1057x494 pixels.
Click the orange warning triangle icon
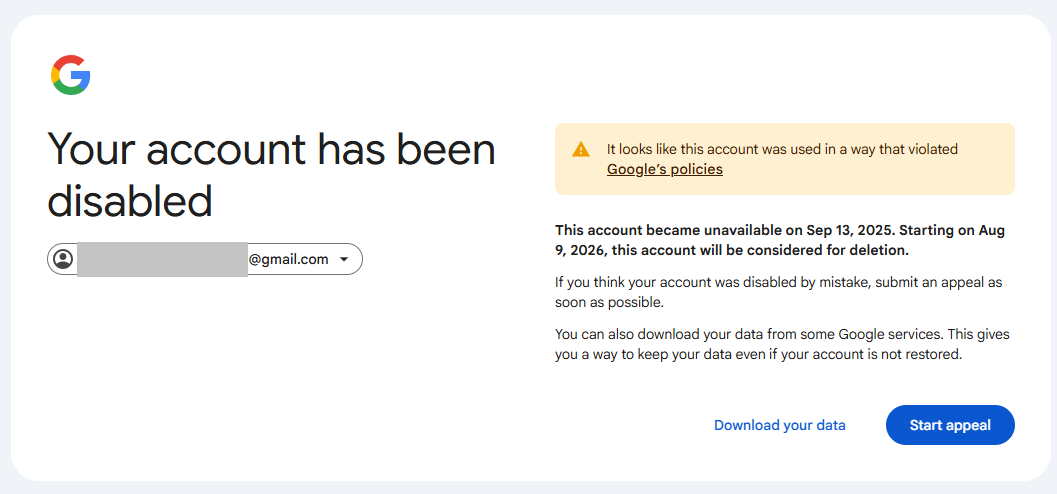581,150
